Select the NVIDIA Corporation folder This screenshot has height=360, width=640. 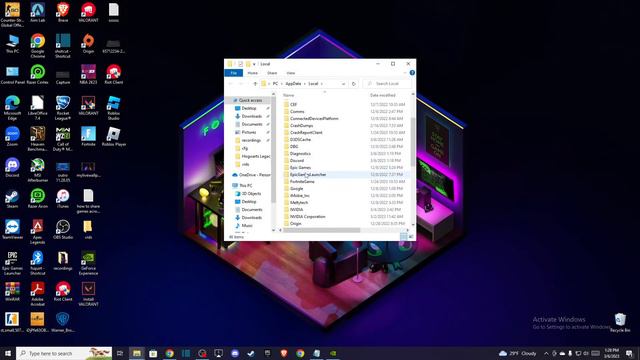[x=307, y=217]
